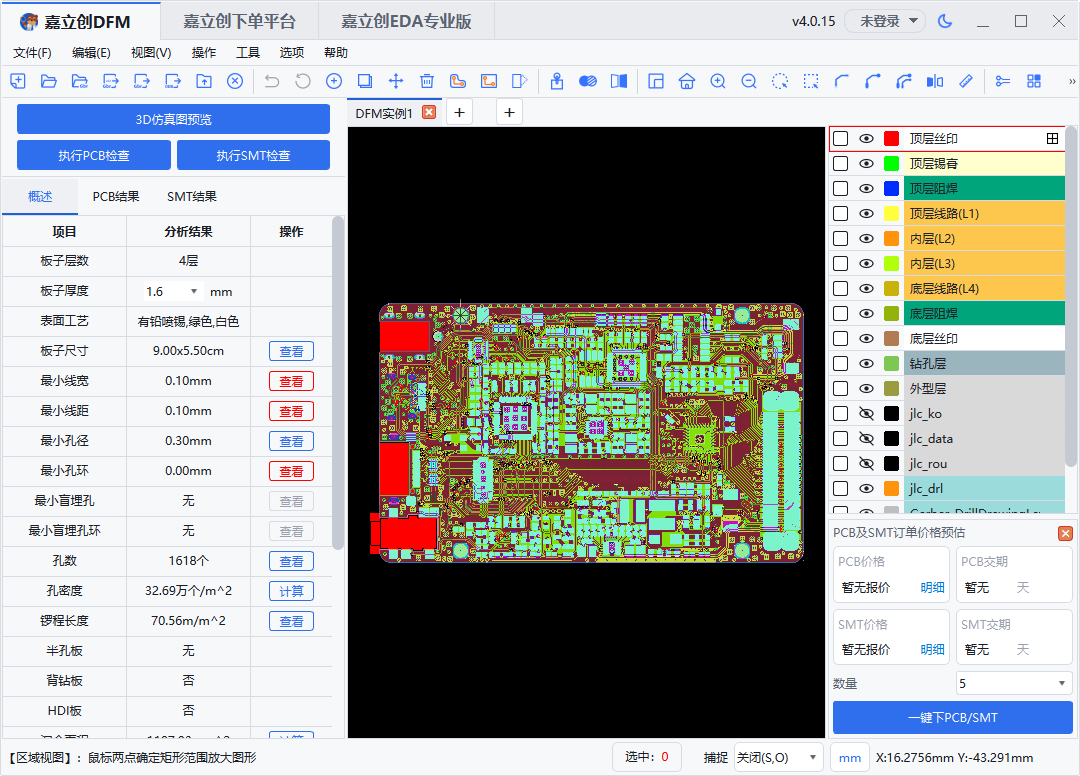
Task: Click the open Gerber folder icon
Action: click(80, 81)
